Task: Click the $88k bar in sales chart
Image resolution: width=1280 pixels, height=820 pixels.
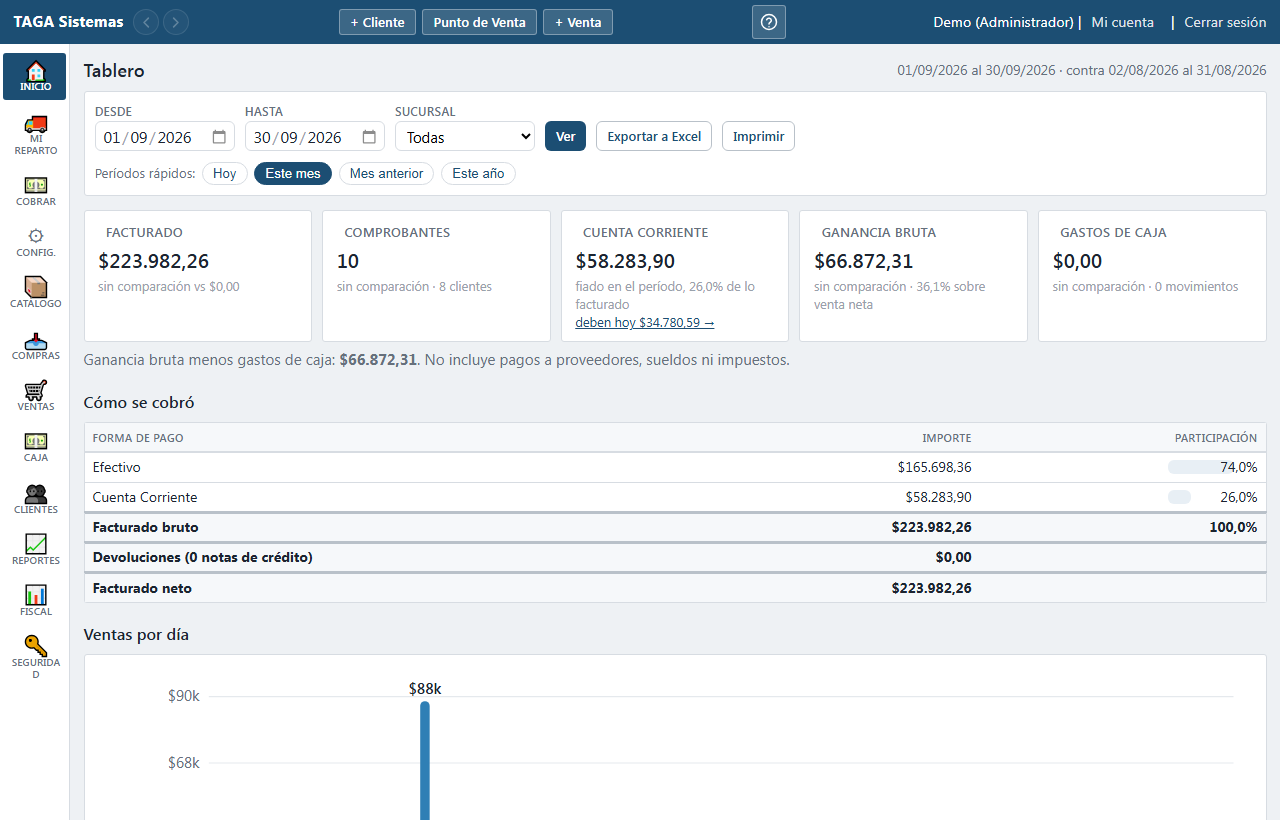Action: pos(425,760)
